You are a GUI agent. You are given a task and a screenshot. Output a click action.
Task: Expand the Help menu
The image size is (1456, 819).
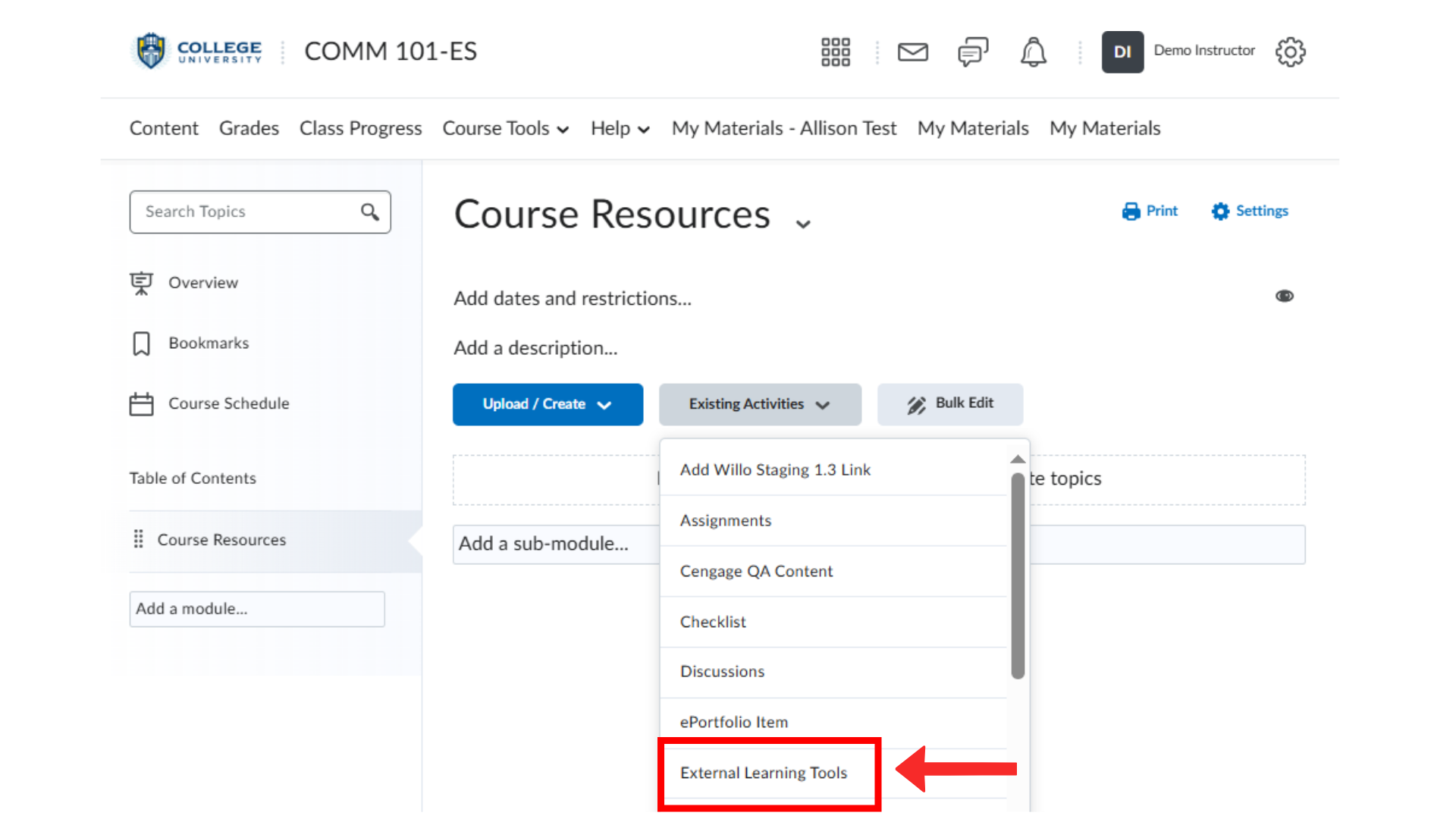click(x=620, y=128)
